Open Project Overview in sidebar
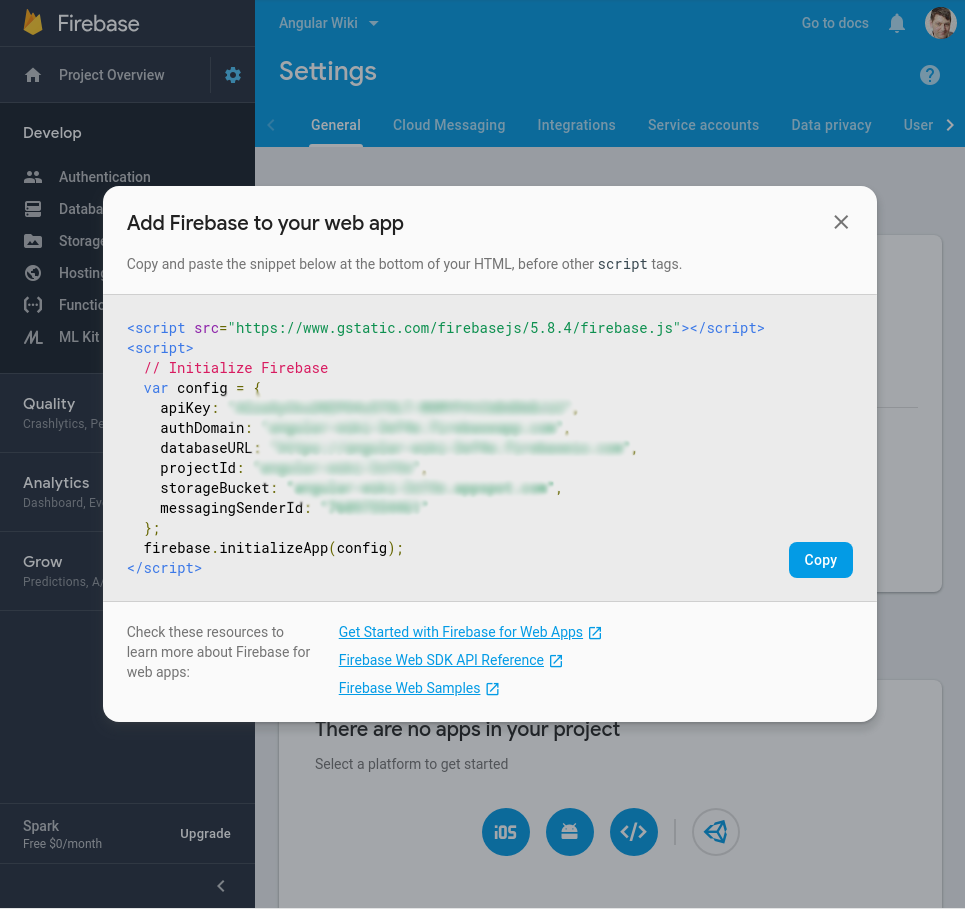The width and height of the screenshot is (965, 909). (x=111, y=75)
